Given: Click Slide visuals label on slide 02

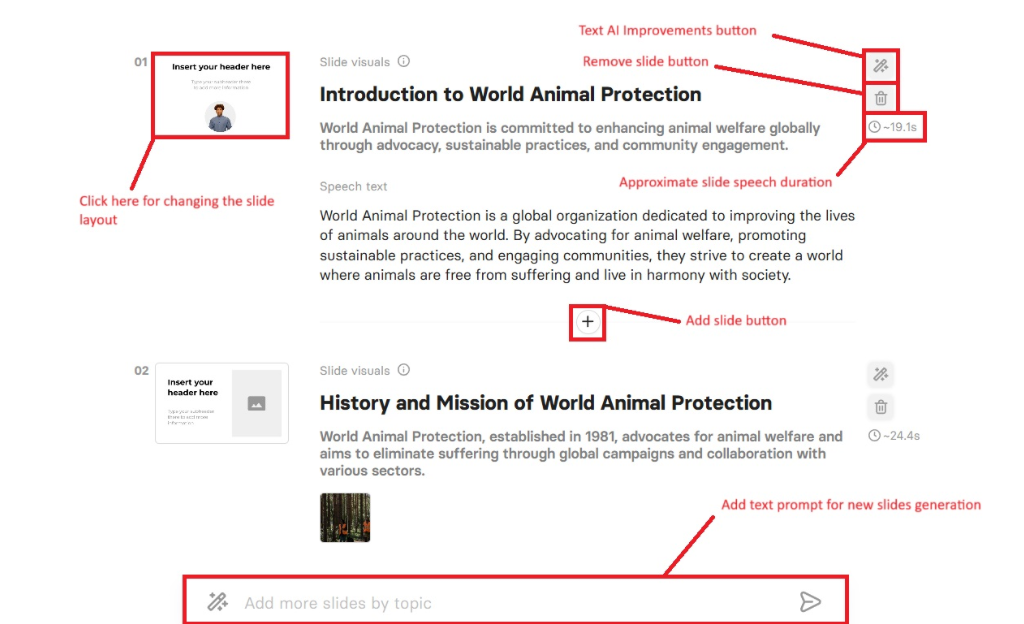Looking at the screenshot, I should pos(355,371).
